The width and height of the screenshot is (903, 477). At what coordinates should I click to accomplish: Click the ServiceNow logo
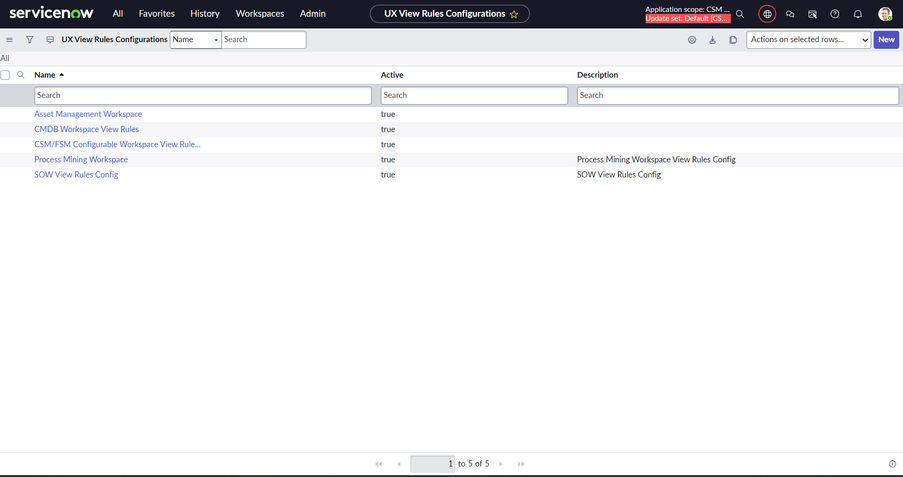51,13
